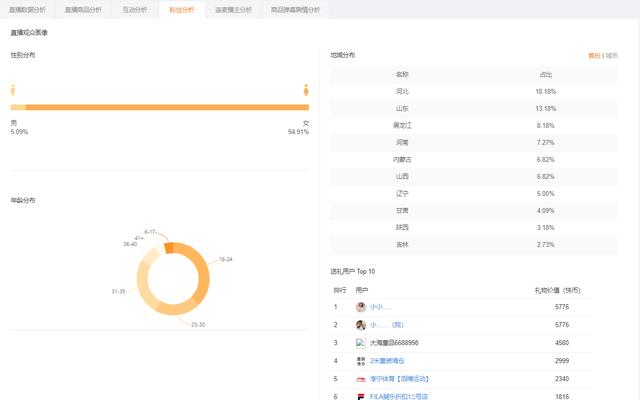This screenshot has height=400, width=640.
Task: Click broken avatar image beside 大海皇品6688998
Action: click(361, 343)
